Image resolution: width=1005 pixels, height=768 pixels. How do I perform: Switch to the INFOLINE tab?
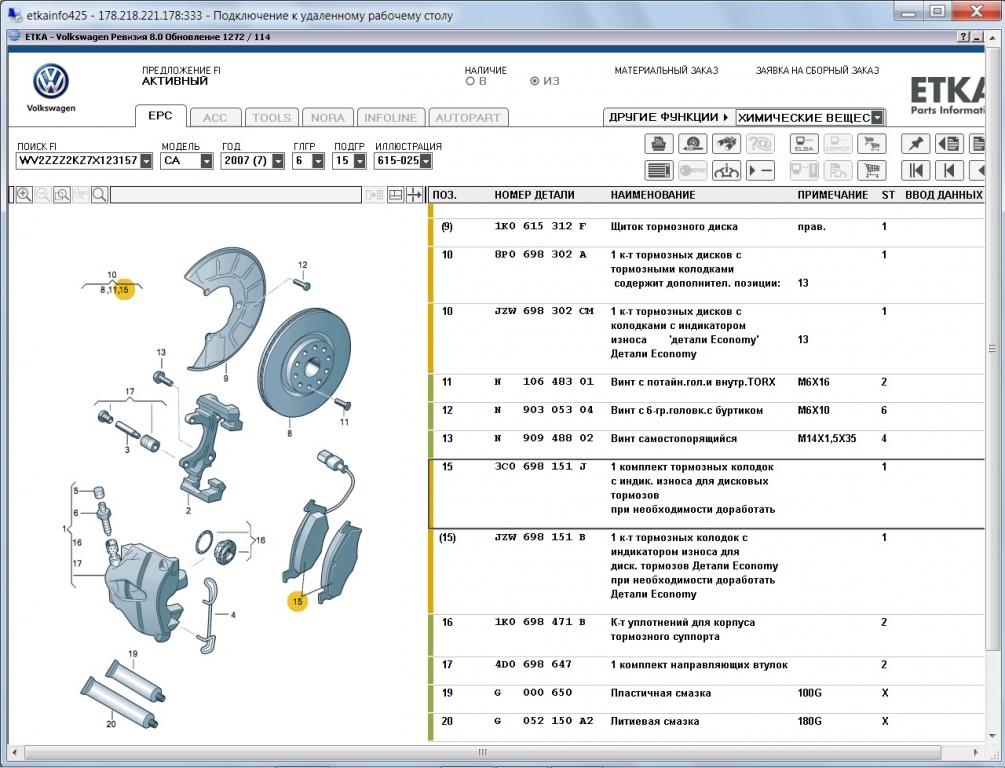pyautogui.click(x=391, y=118)
